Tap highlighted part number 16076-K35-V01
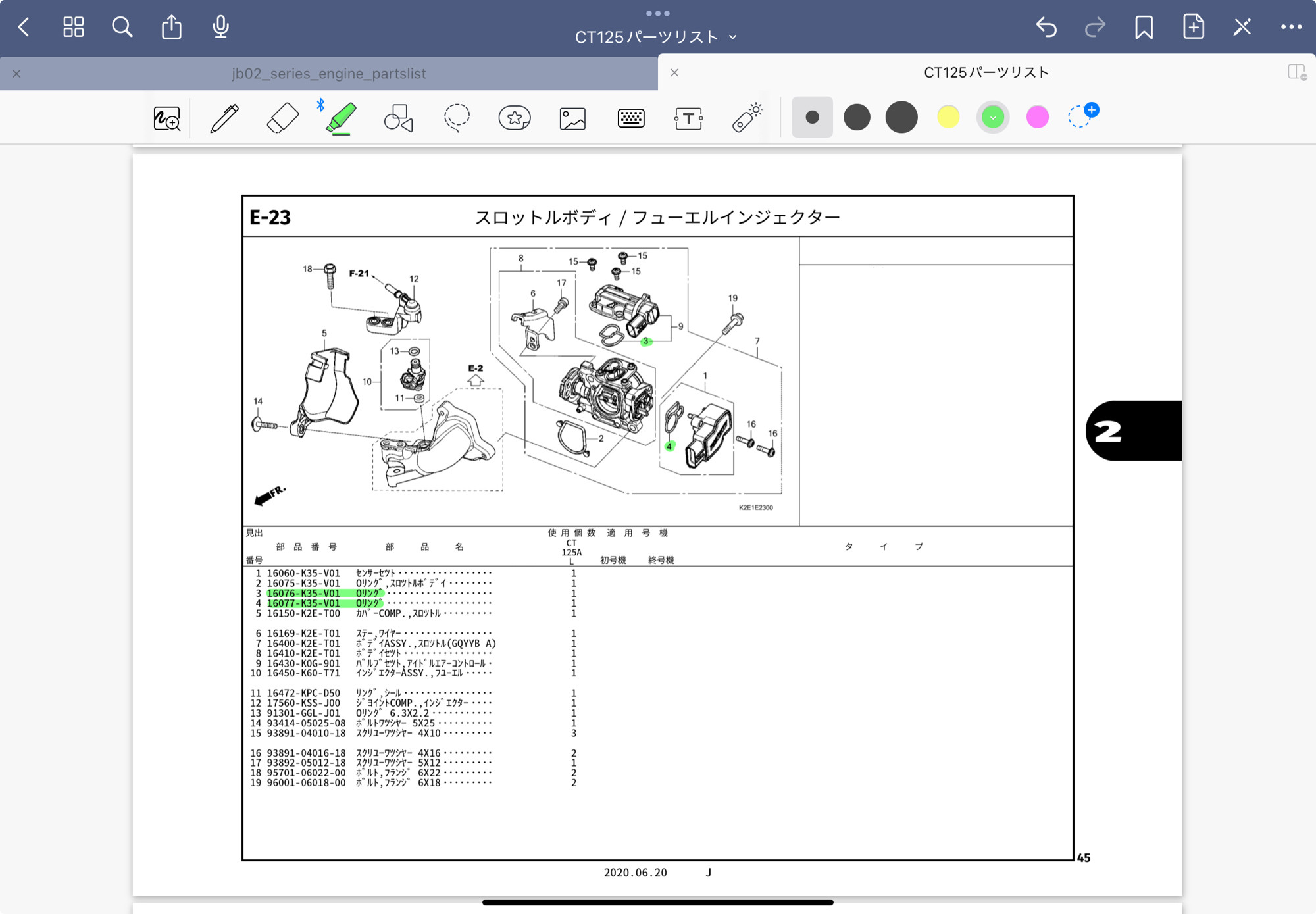This screenshot has width=1316, height=914. [x=303, y=594]
